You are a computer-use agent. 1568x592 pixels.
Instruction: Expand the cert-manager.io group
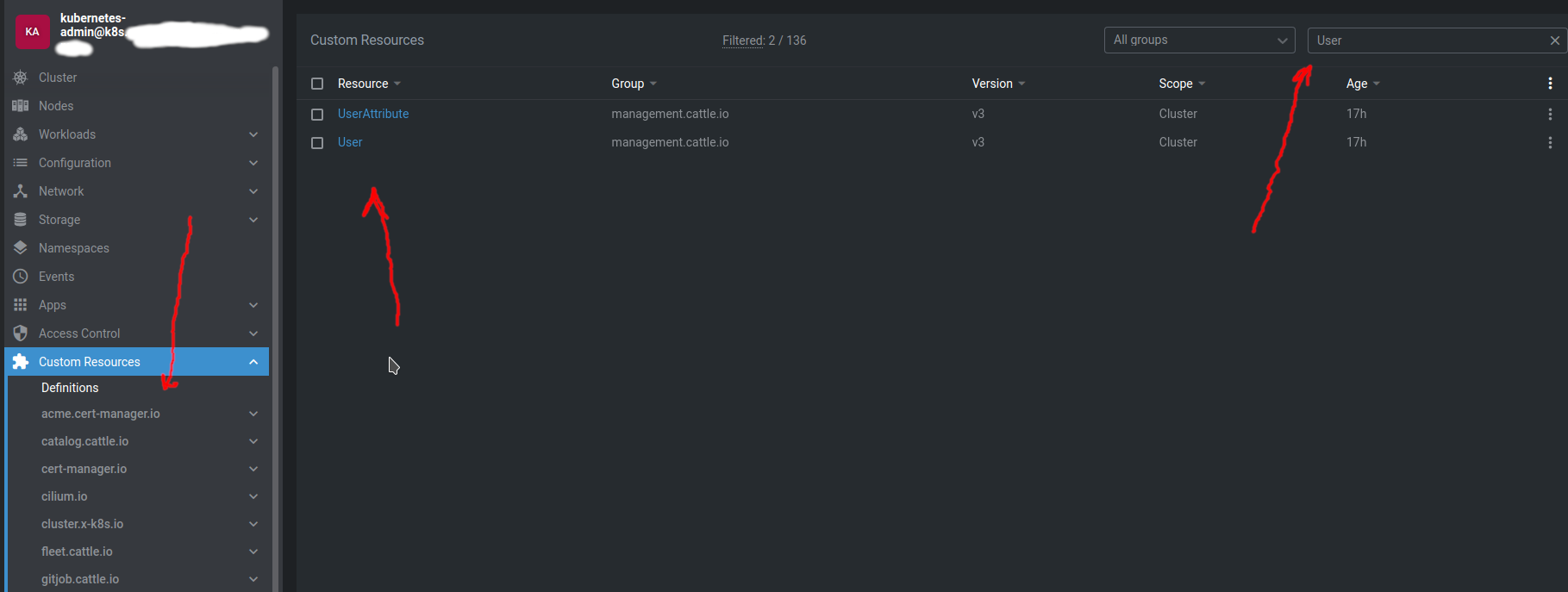84,468
